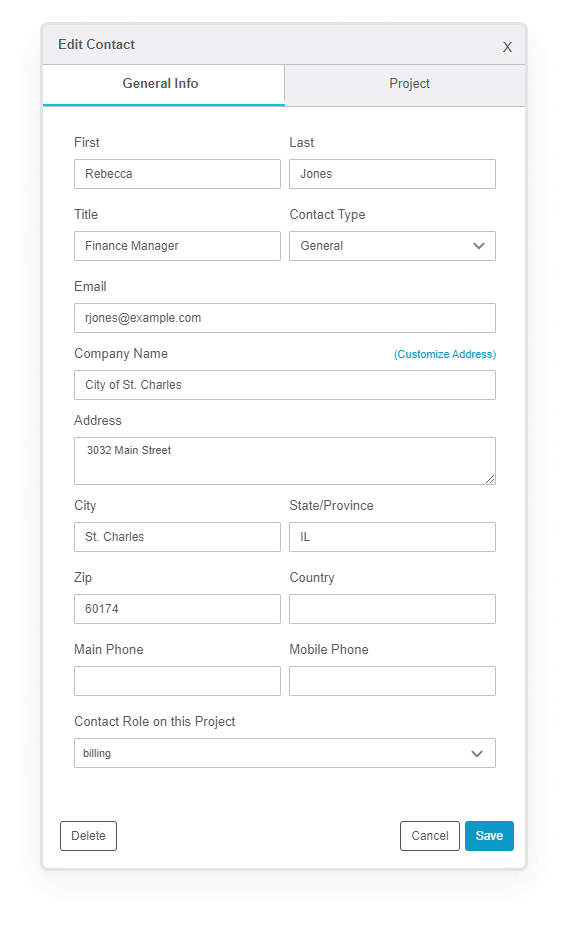568x929 pixels.
Task: Open the Contact Role on this Project dropdown
Action: point(285,753)
